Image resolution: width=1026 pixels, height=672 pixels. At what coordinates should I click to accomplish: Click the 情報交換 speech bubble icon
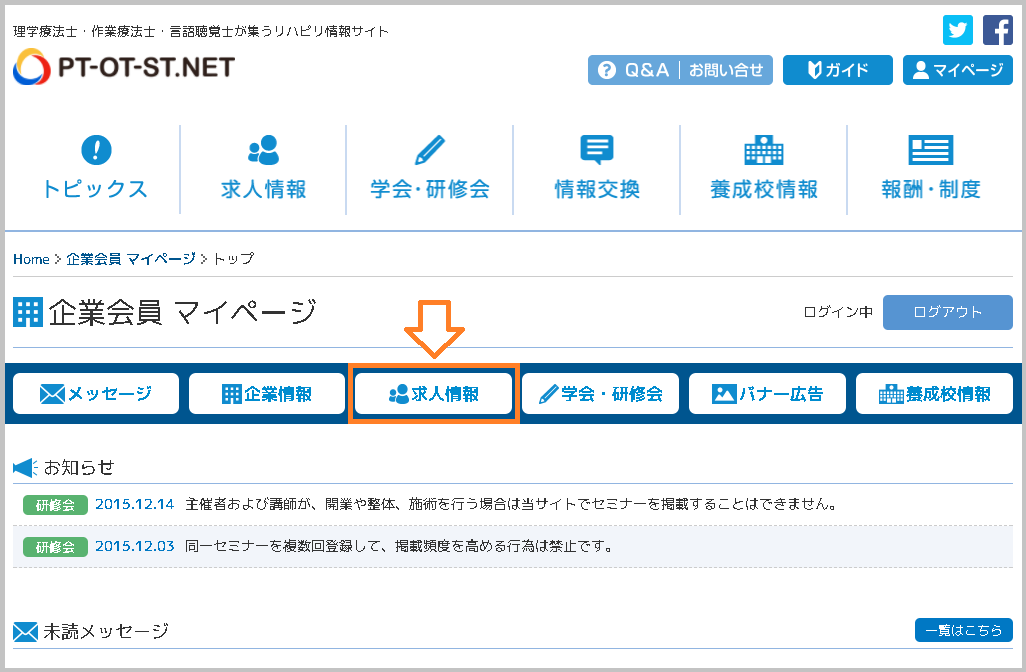click(596, 150)
